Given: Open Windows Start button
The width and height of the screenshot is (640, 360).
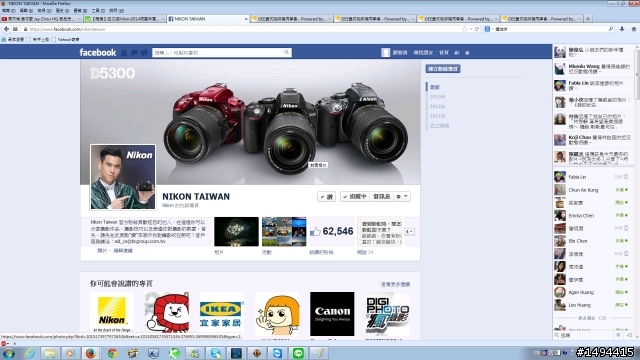Looking at the screenshot, I should 9,353.
